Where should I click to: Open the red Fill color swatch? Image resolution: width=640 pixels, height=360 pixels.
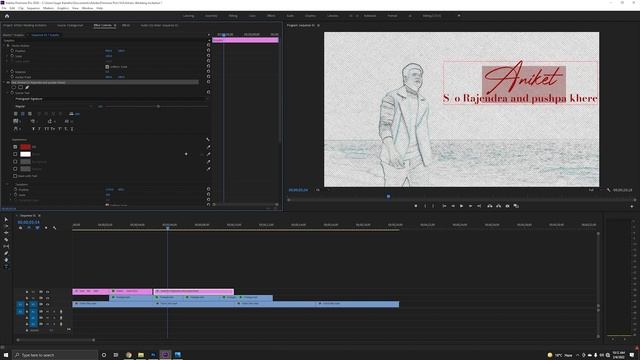click(x=25, y=147)
